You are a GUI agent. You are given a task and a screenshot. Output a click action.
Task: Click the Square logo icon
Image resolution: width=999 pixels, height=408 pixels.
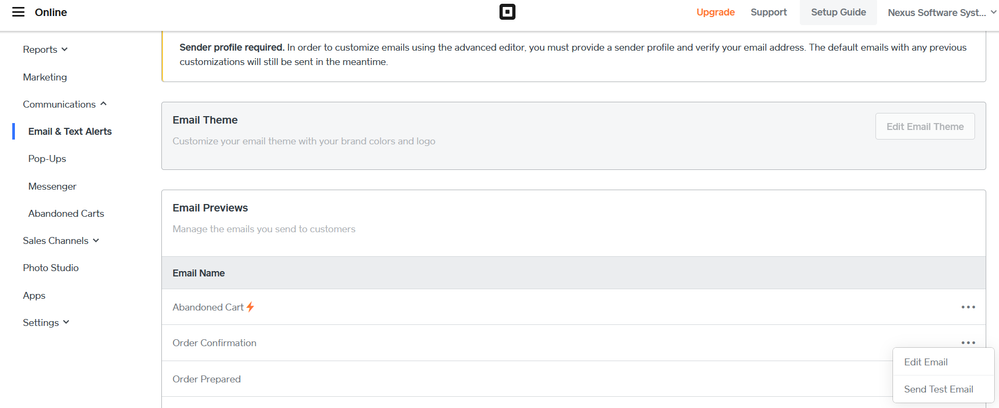pos(507,12)
